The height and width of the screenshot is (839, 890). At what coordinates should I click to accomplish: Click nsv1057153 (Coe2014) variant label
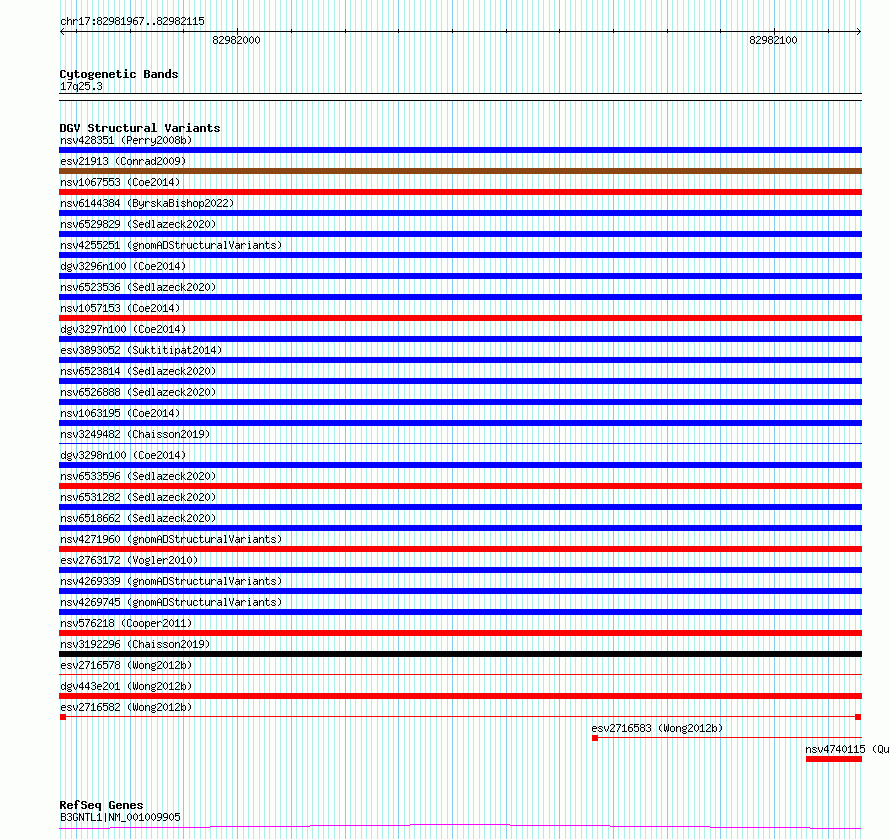point(120,308)
